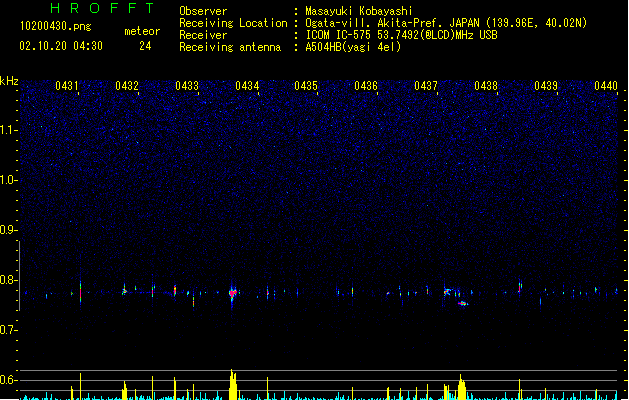Click the Receiving Location label
This screenshot has height=400, width=629.
tap(233, 23)
